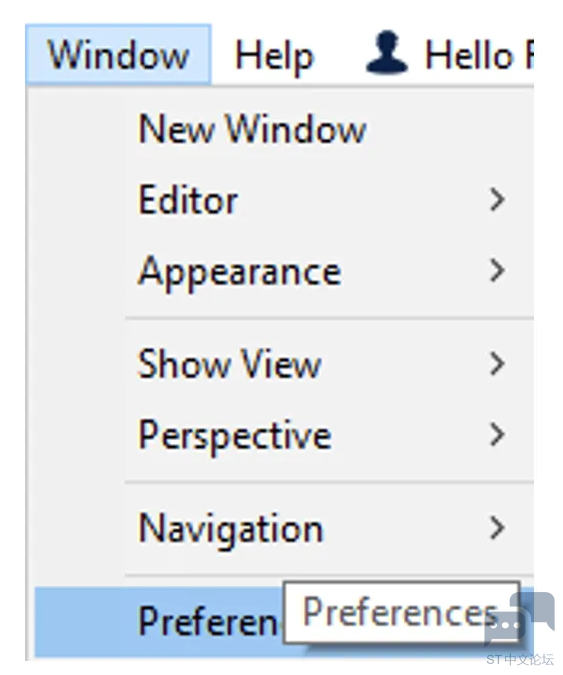Viewport: 563px width, 675px height.
Task: Open the Help menu
Action: [x=274, y=56]
